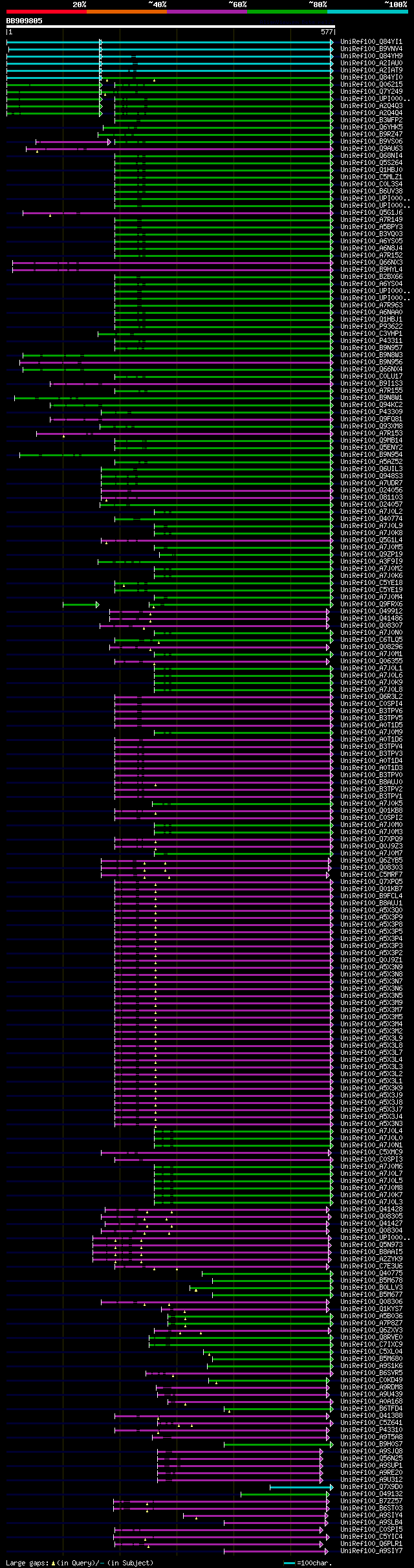This screenshot has height=1568, width=414.
Task: Select hit label UniRef100_B9H0S7
Action: [x=371, y=1444]
